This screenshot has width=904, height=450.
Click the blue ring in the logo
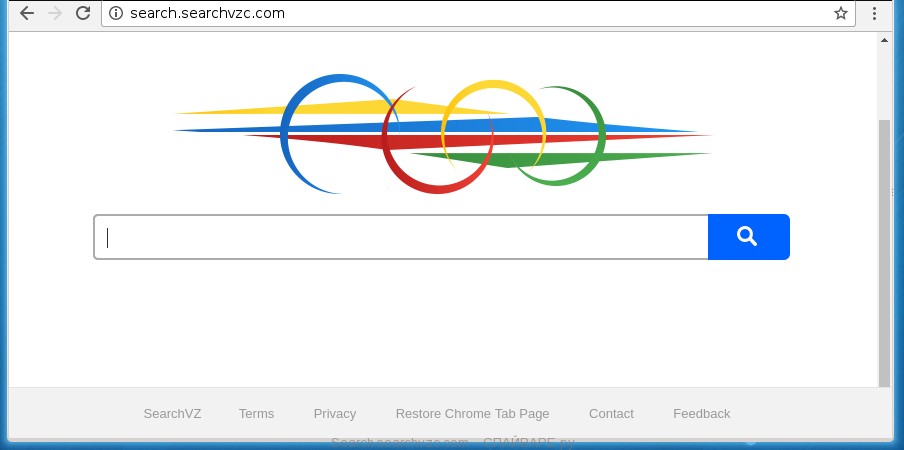pos(287,135)
